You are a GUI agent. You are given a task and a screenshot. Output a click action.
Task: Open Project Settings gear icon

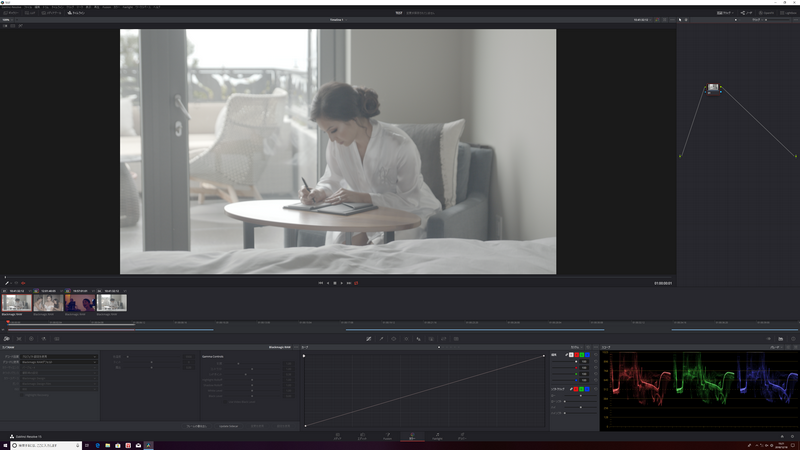click(792, 437)
